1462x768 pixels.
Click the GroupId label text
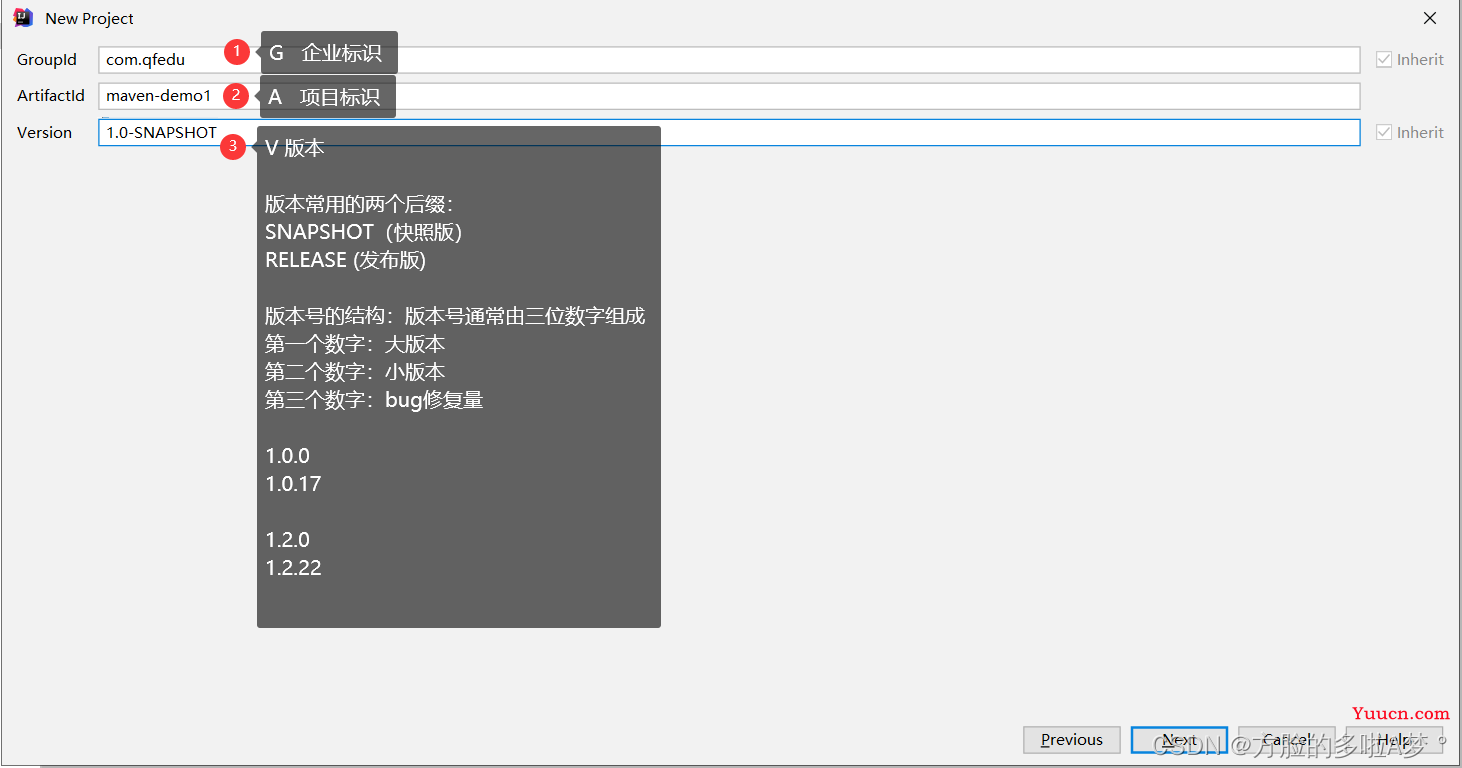[47, 60]
